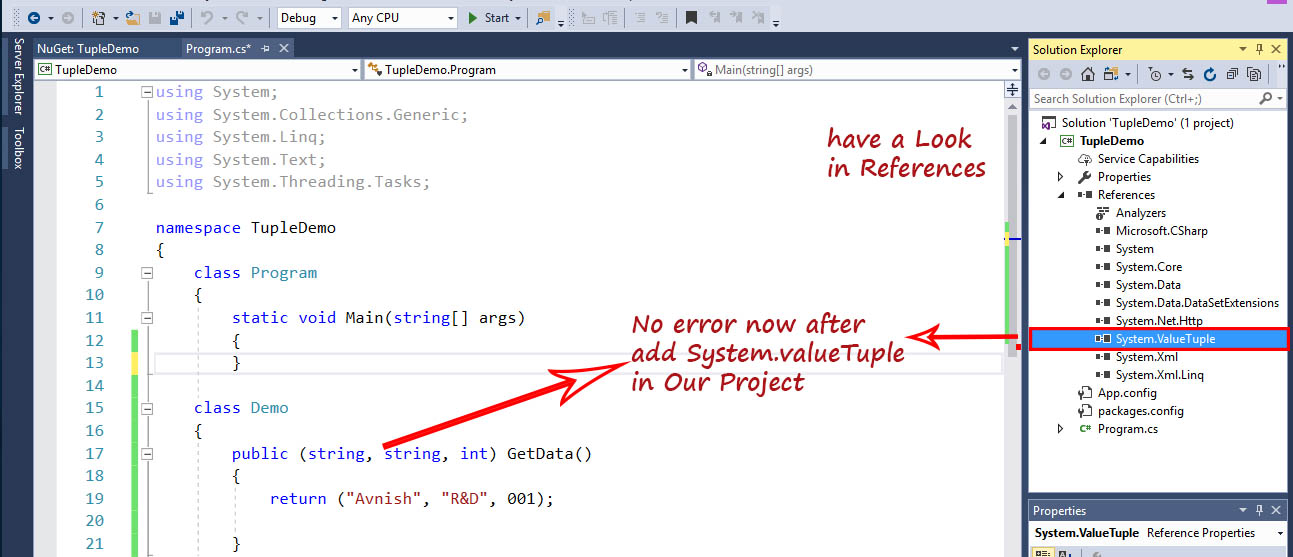1293x557 pixels.
Task: Click the Navigate Backward toolbar icon
Action: (x=34, y=17)
